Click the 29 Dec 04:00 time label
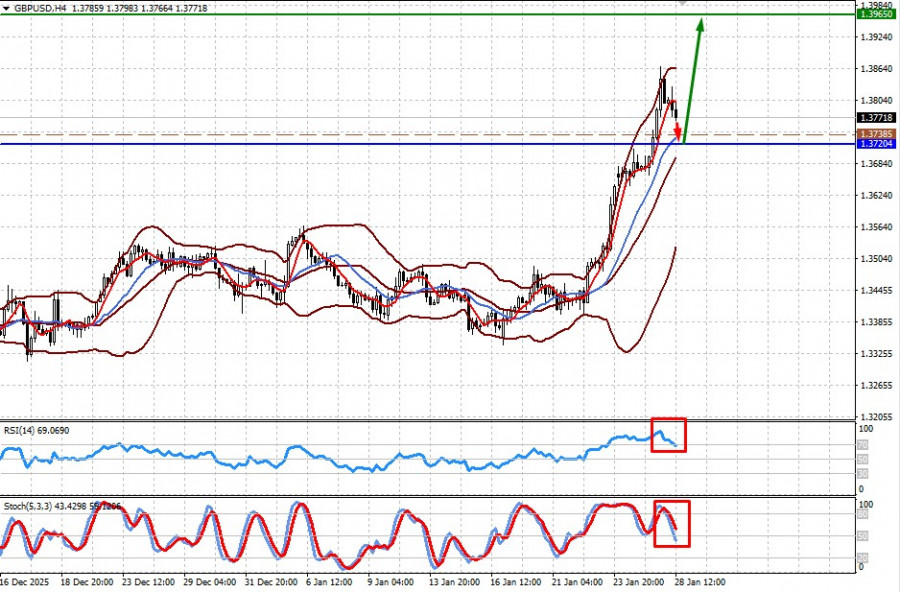This screenshot has height=592, width=900. tap(210, 582)
